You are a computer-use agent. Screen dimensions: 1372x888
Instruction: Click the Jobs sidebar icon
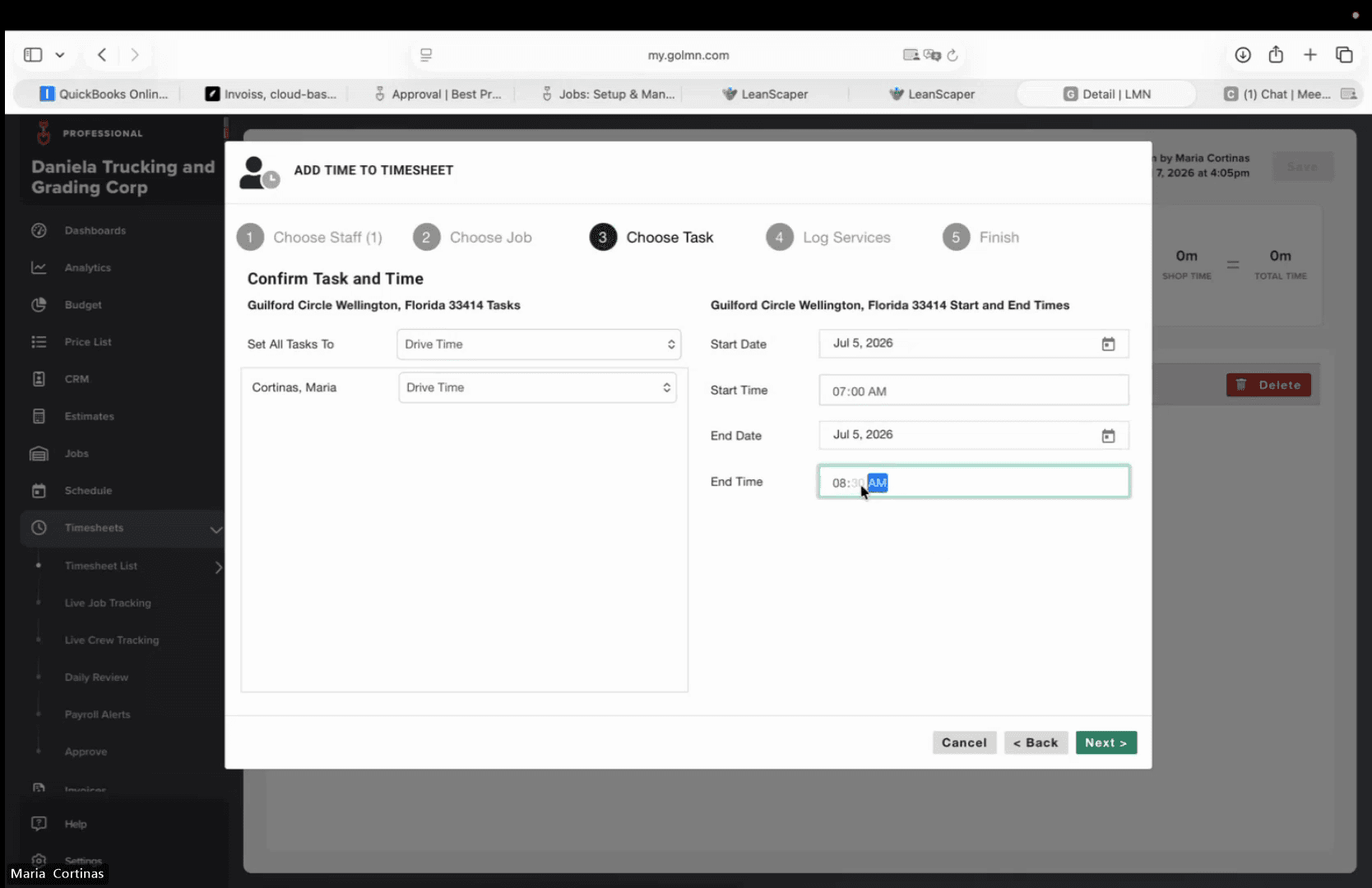point(39,453)
